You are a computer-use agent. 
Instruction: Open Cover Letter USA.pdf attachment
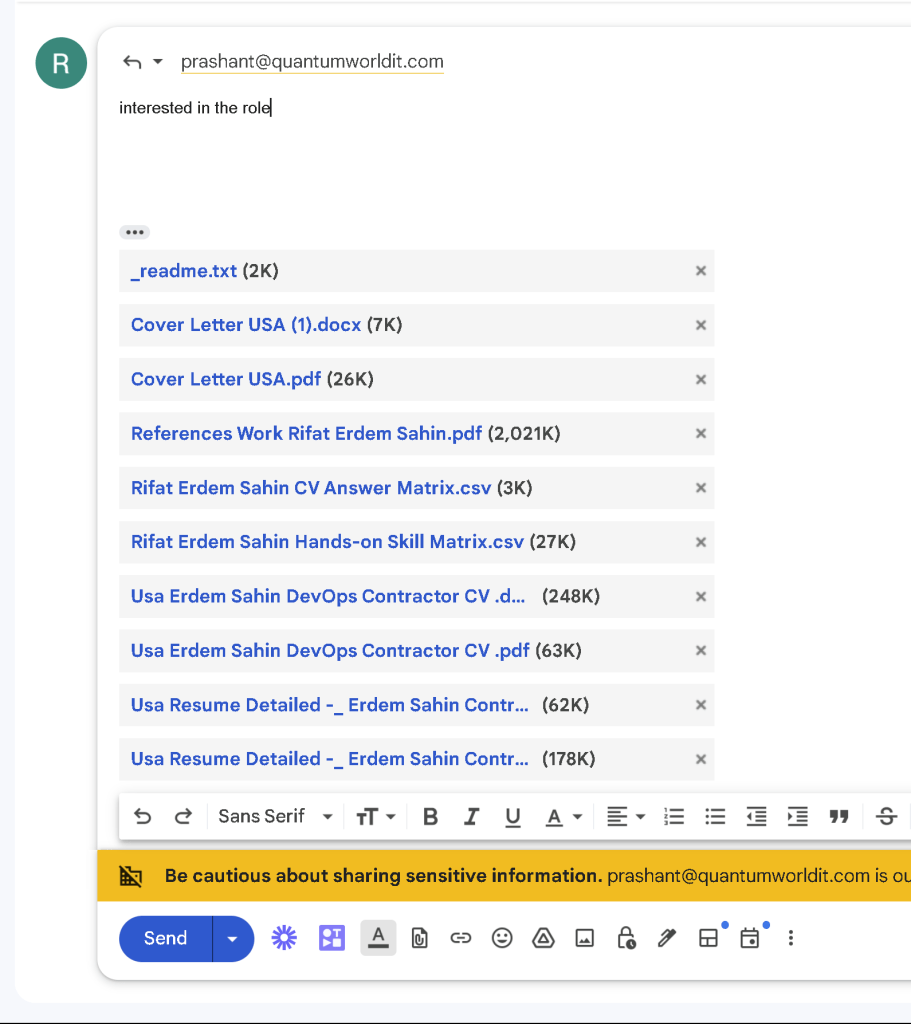pos(226,379)
